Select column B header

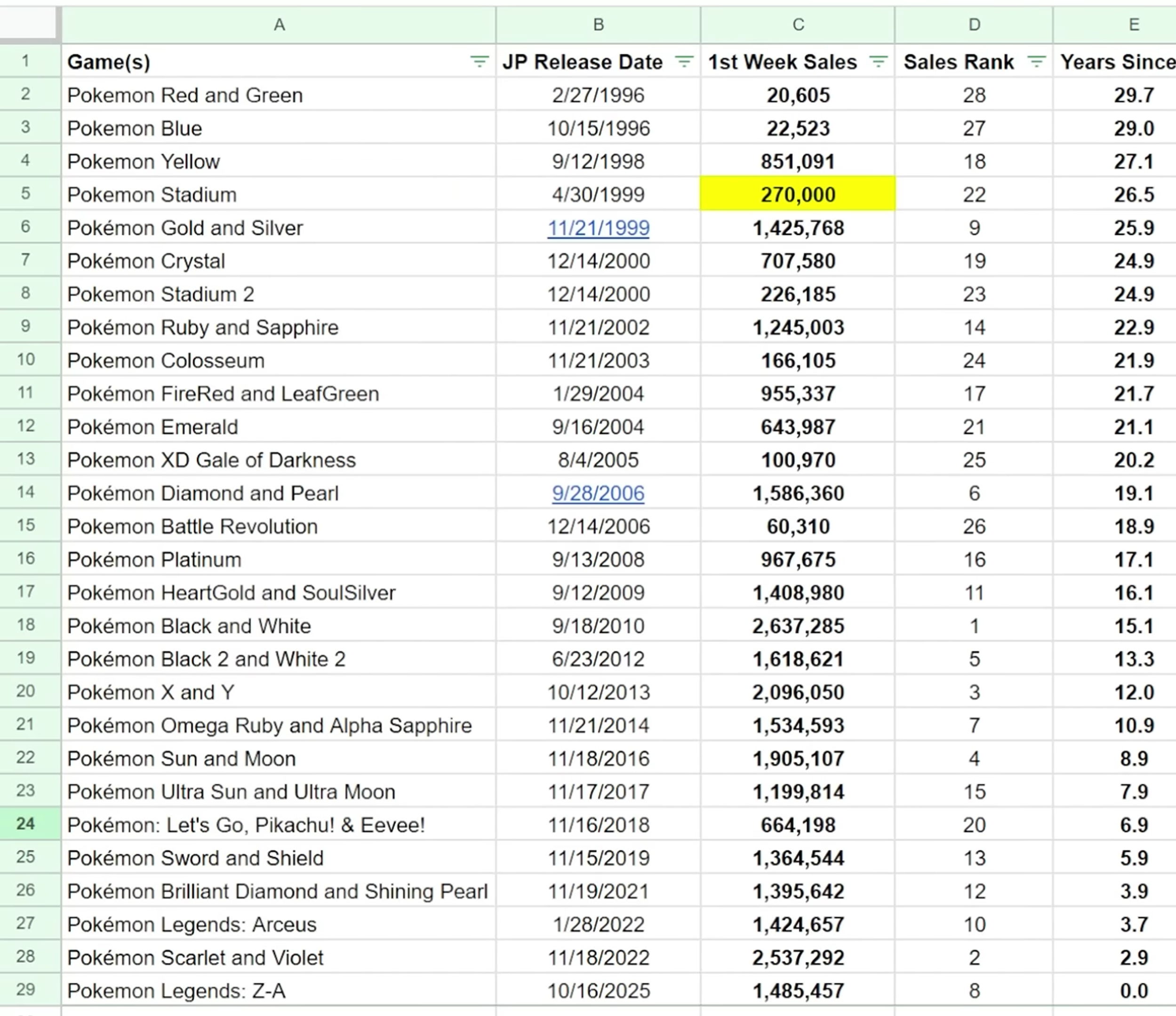point(598,24)
